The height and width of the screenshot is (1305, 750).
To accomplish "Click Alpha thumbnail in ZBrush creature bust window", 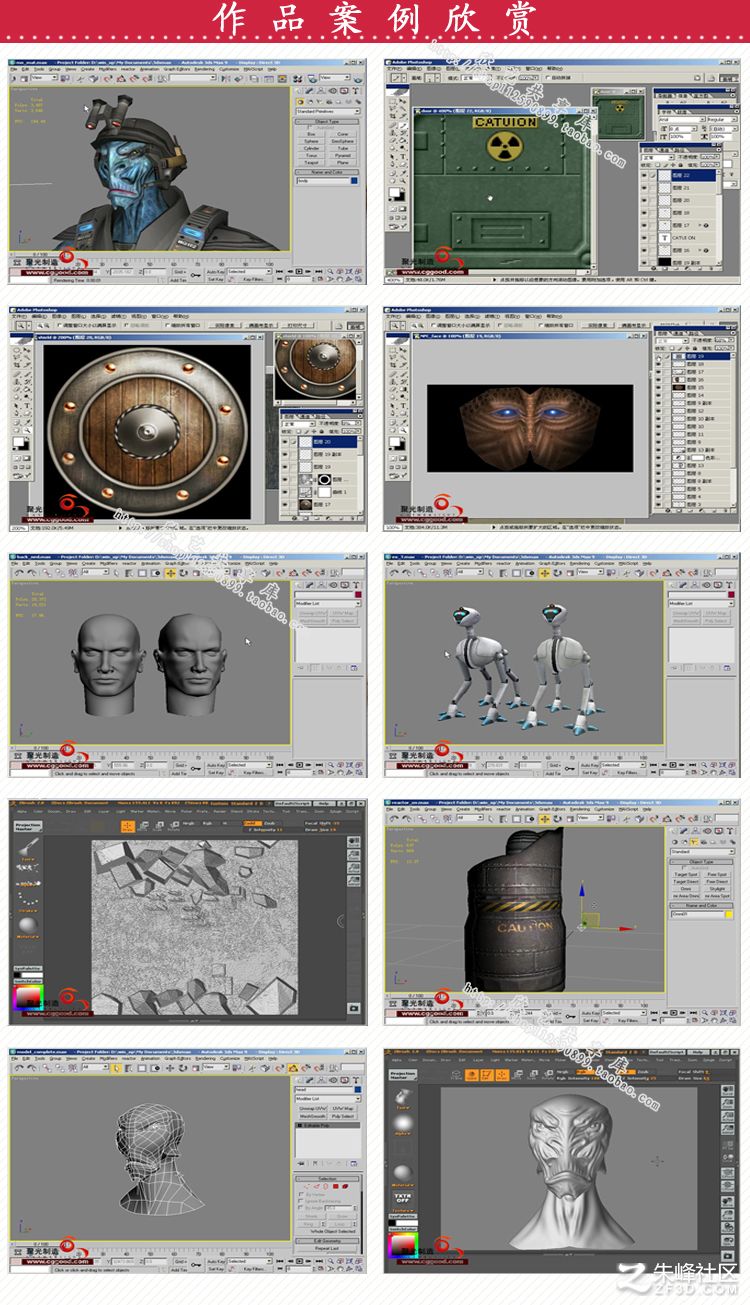I will click(402, 1122).
